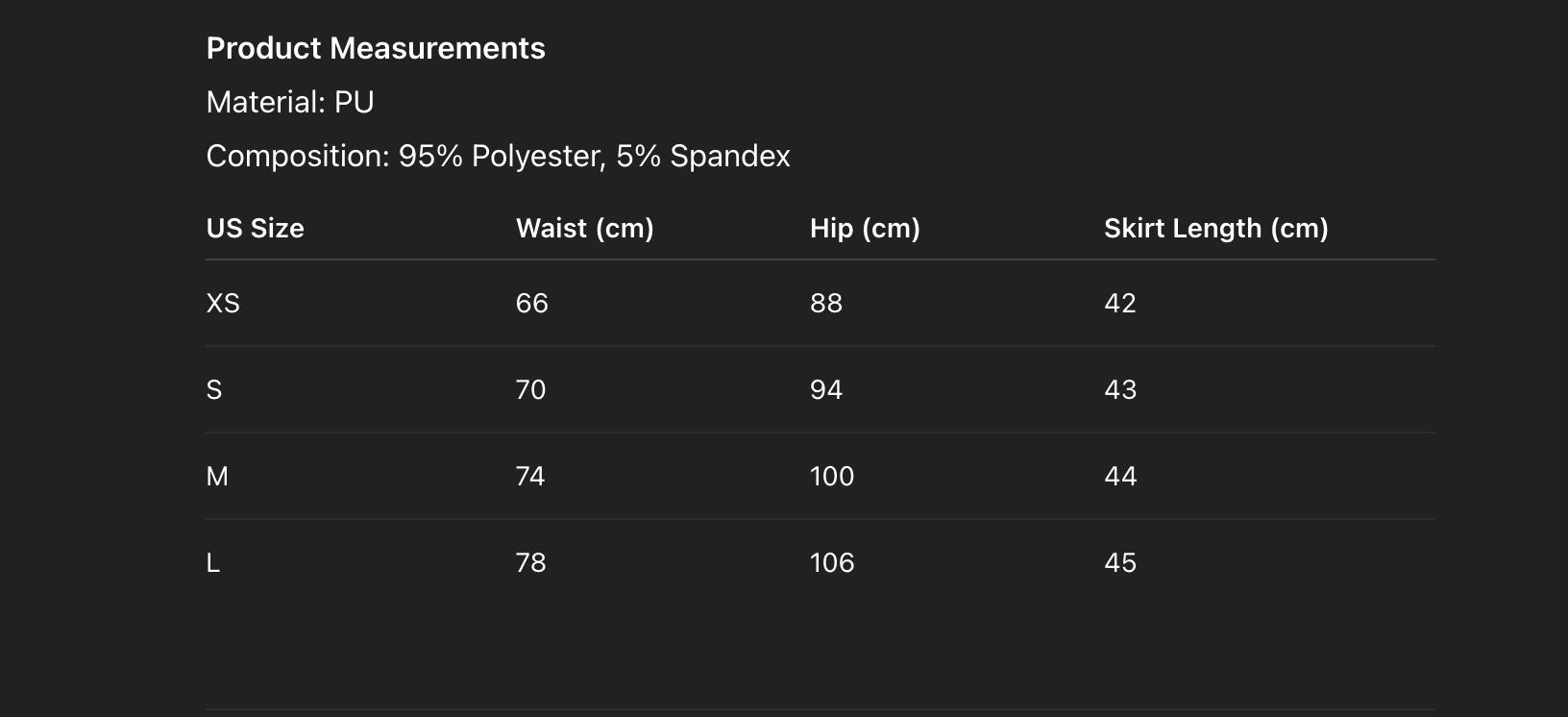The image size is (1568, 717).
Task: Click the US Size column header
Action: pos(256,228)
